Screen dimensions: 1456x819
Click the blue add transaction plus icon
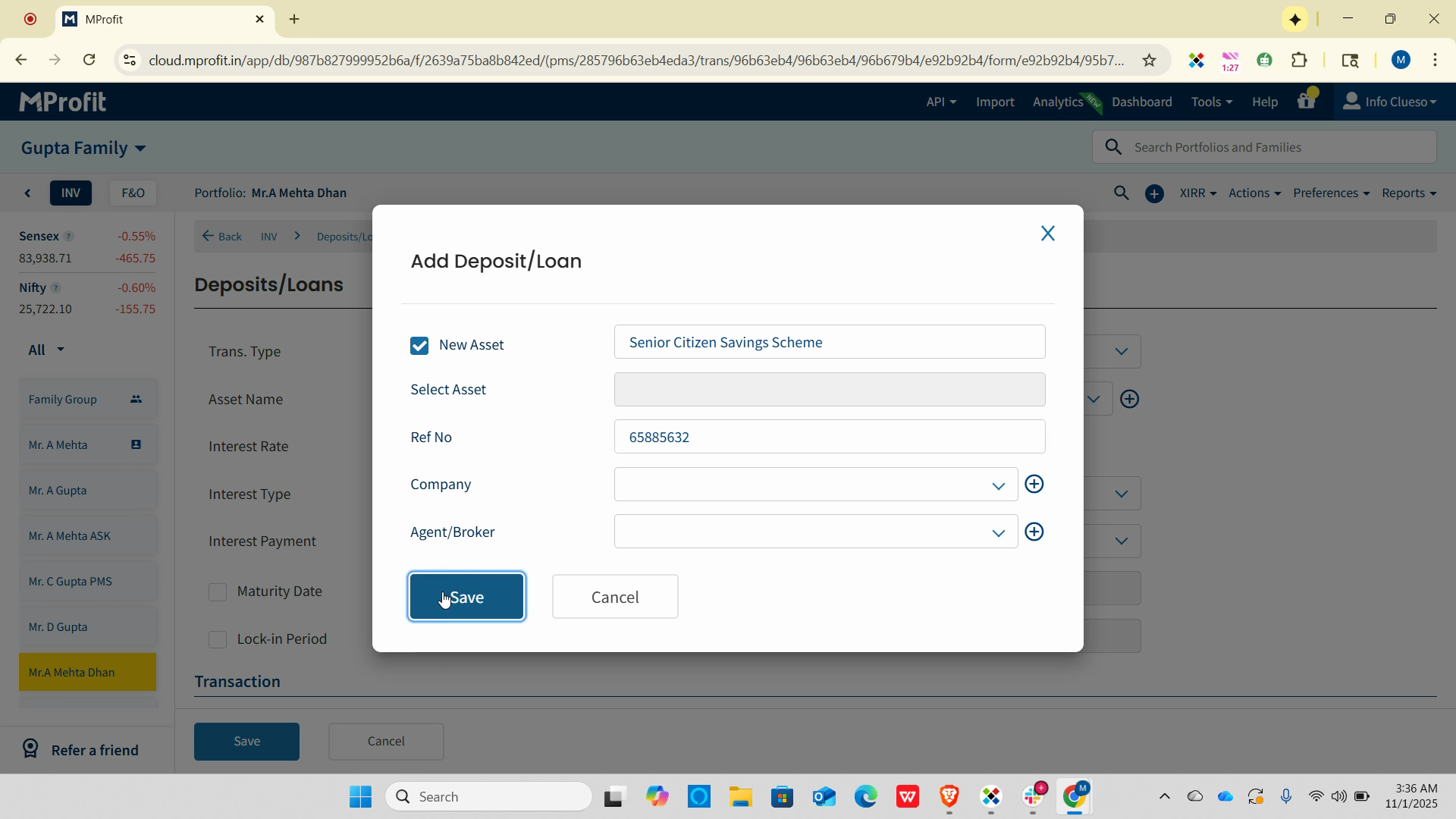[1154, 193]
